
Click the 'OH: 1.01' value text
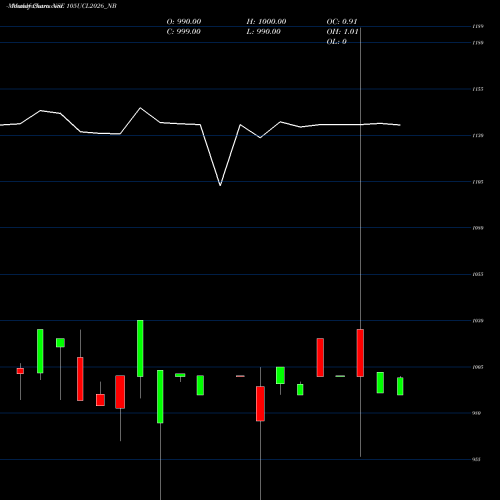point(342,32)
